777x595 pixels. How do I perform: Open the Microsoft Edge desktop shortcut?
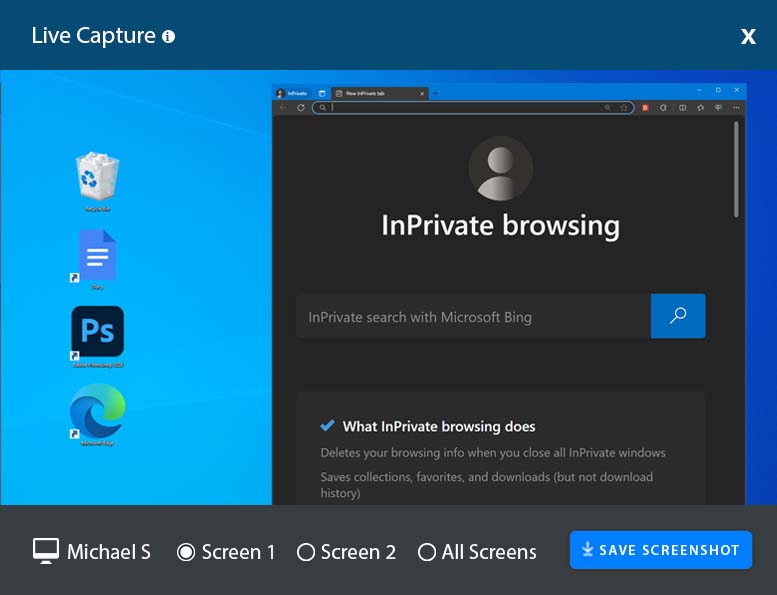pos(97,411)
